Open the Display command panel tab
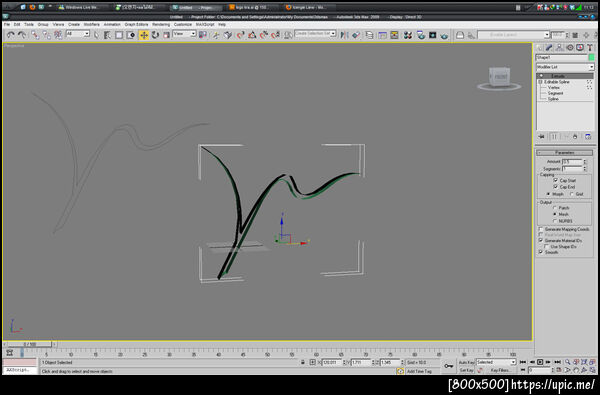 tap(580, 47)
